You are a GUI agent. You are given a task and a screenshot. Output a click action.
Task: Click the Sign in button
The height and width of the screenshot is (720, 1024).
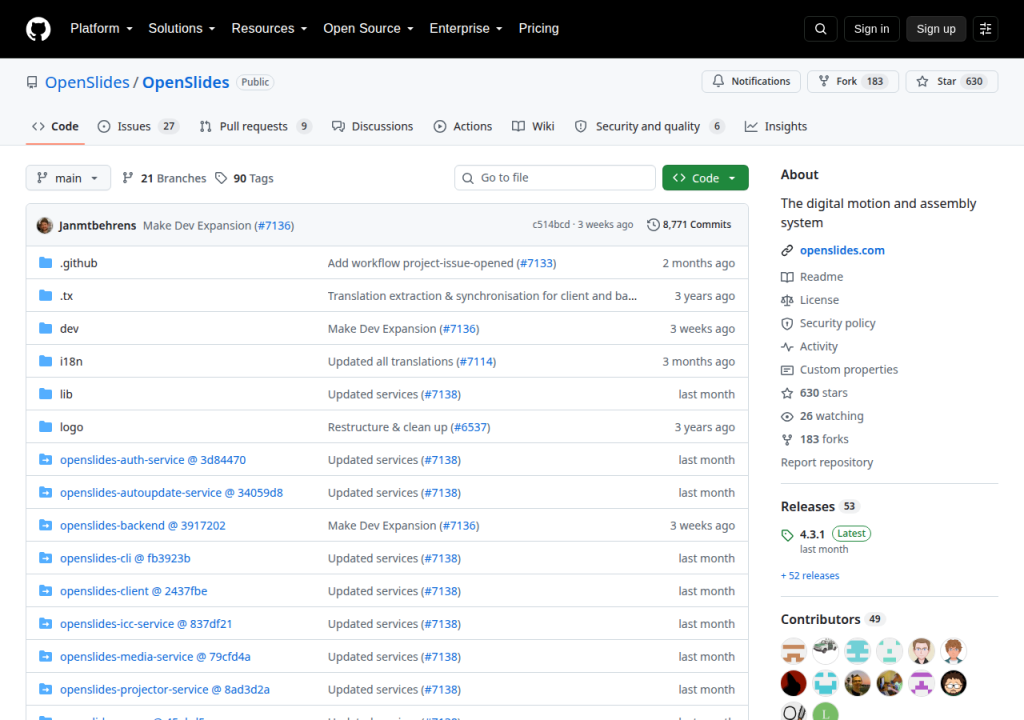[871, 29]
